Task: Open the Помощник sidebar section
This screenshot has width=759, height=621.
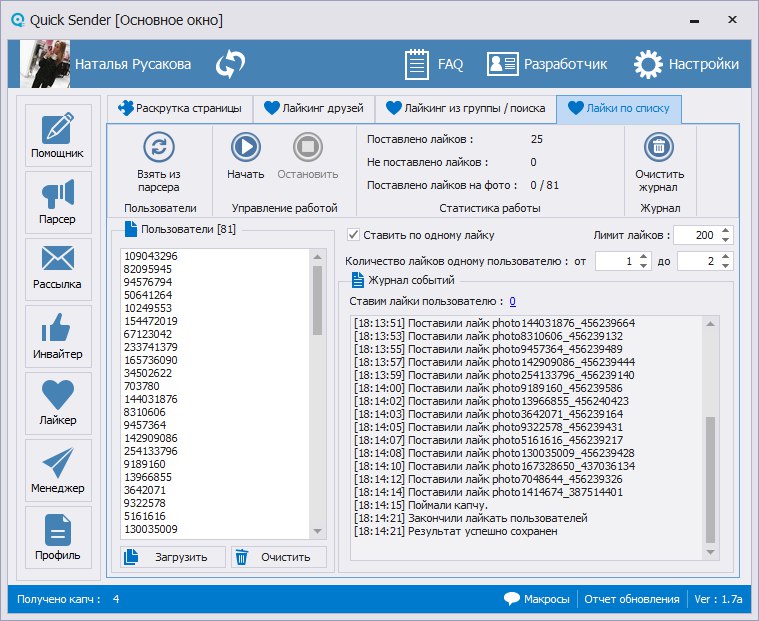Action: (x=58, y=136)
